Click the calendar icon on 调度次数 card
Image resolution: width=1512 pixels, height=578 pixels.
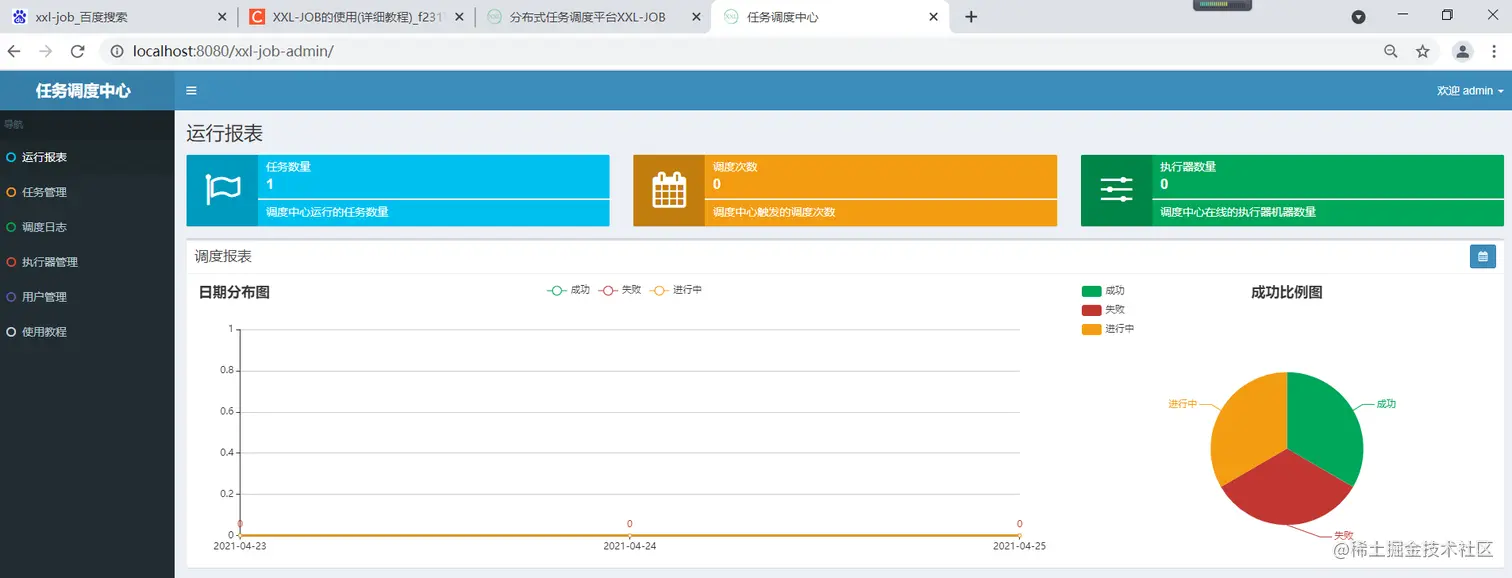(669, 190)
